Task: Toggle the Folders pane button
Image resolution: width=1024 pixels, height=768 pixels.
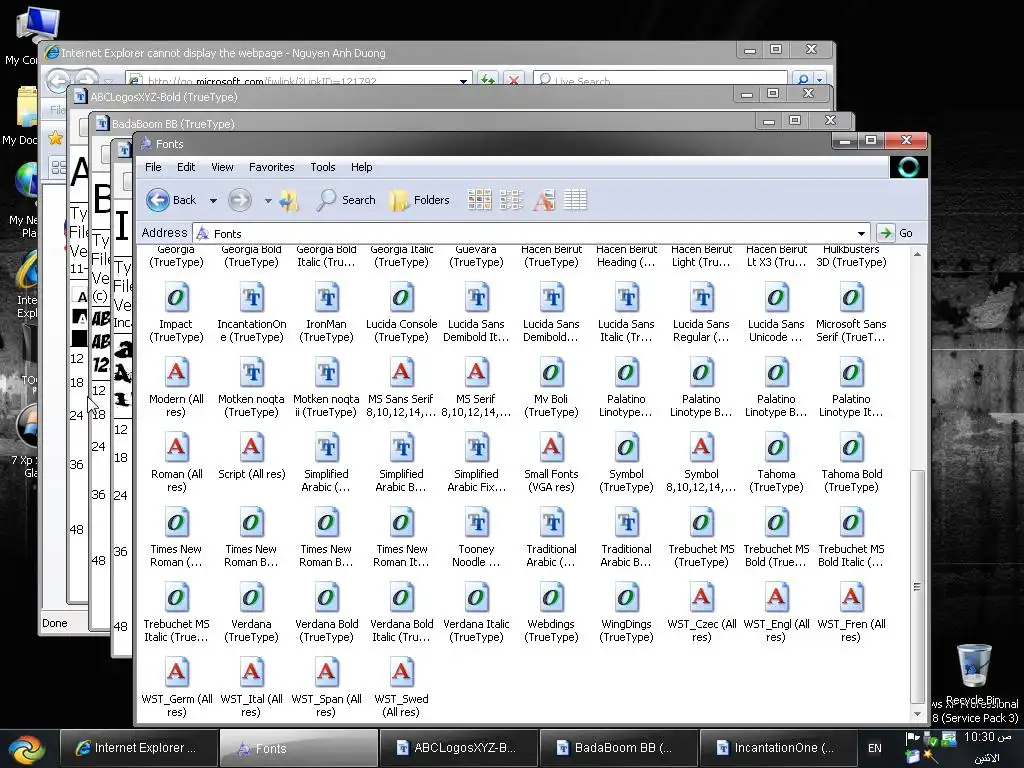Action: click(x=419, y=200)
